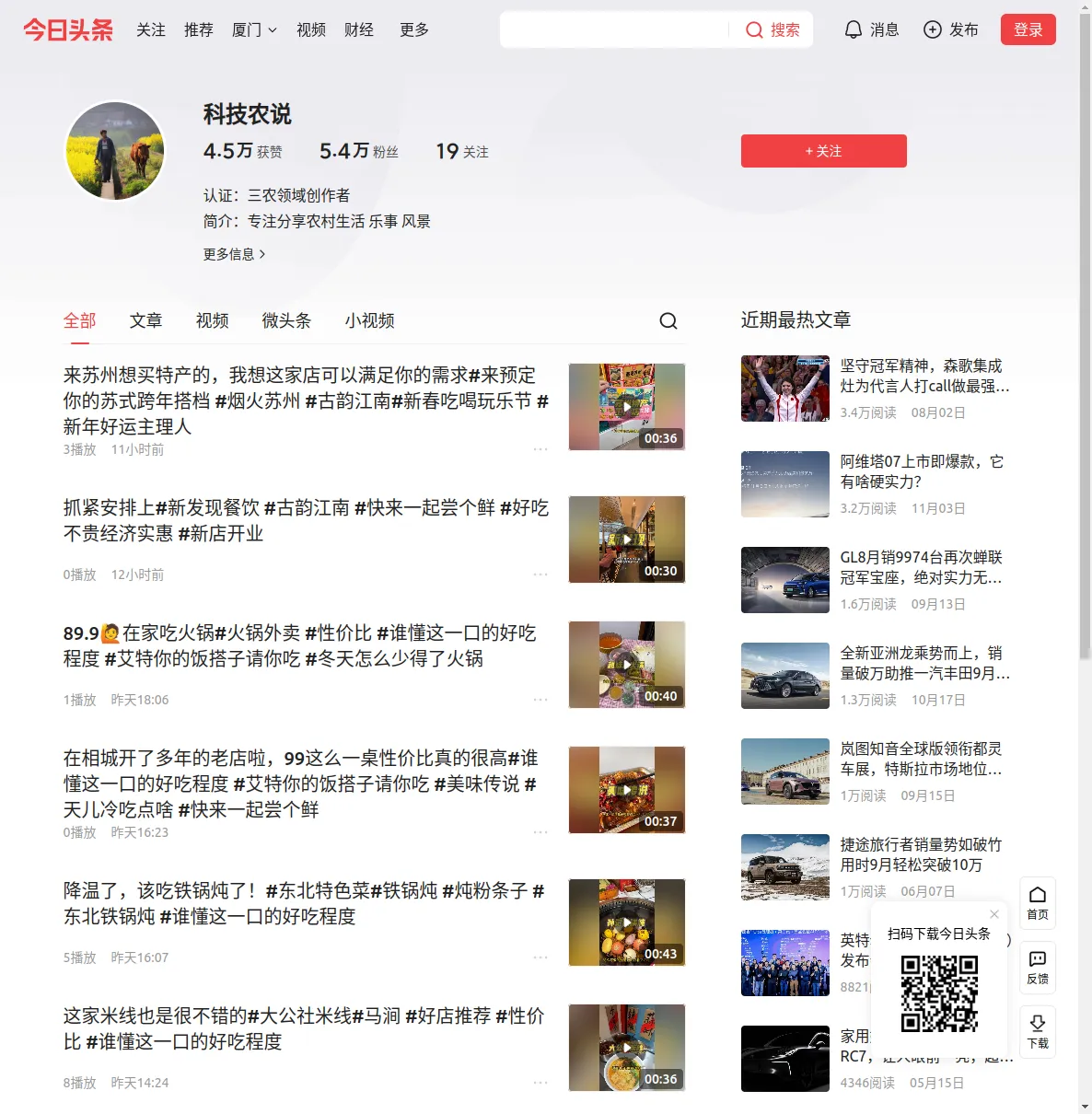The height and width of the screenshot is (1114, 1092).
Task: Click the search magnifier icon in header
Action: click(x=754, y=30)
